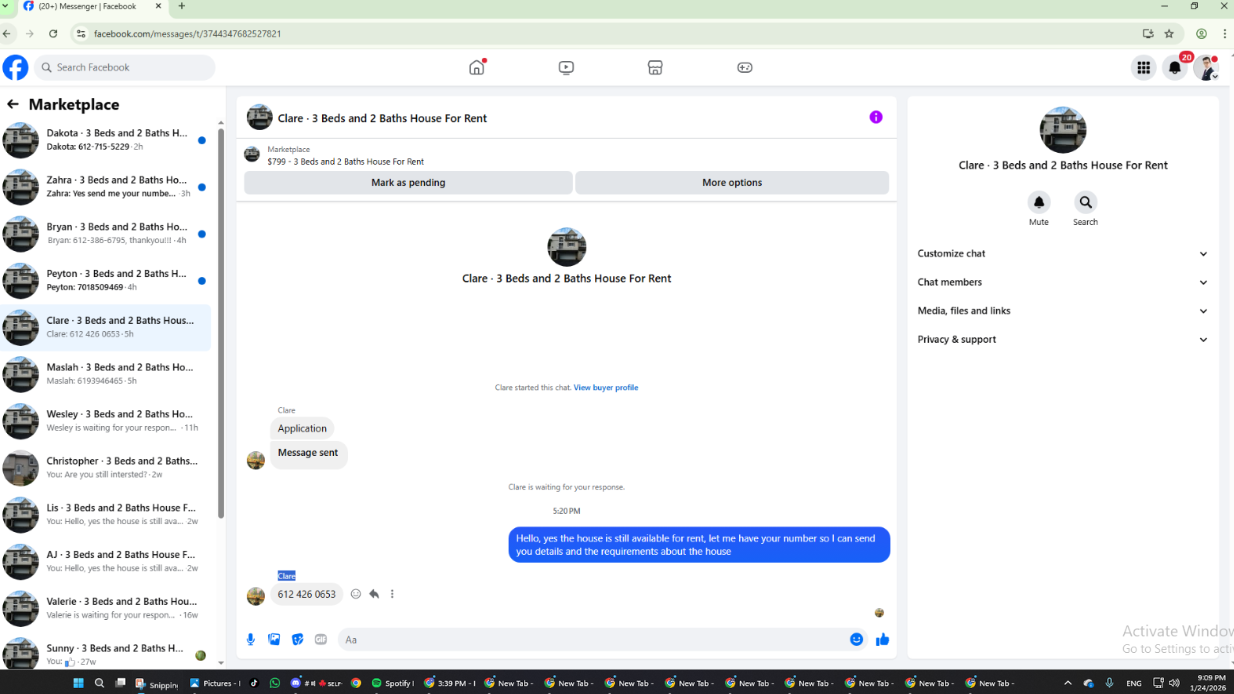The height and width of the screenshot is (694, 1234).
Task: Send a voice clip with microphone icon
Action: [x=251, y=639]
